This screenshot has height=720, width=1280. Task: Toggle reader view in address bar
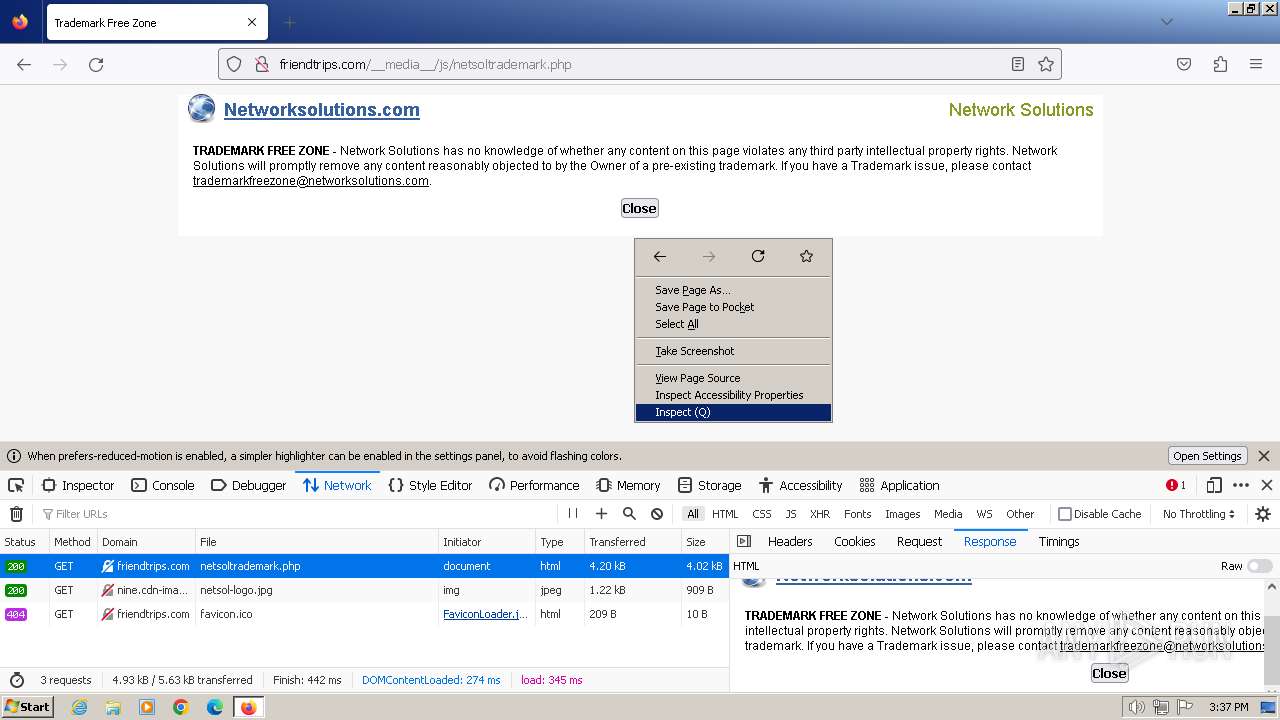coord(1018,64)
